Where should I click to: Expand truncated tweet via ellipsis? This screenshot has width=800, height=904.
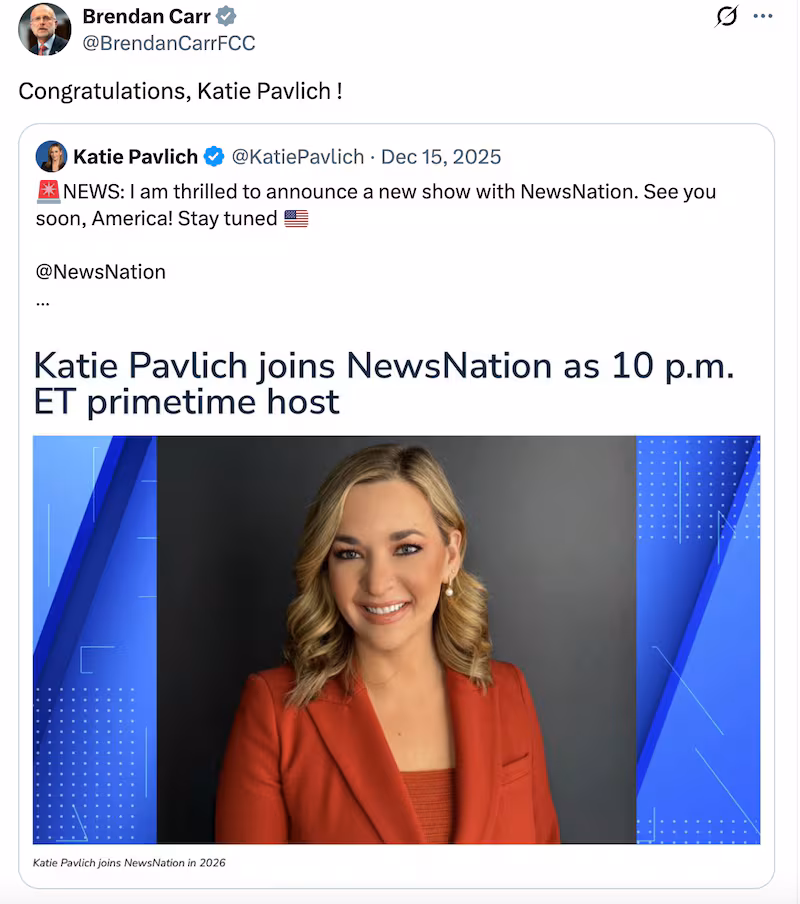tap(43, 302)
